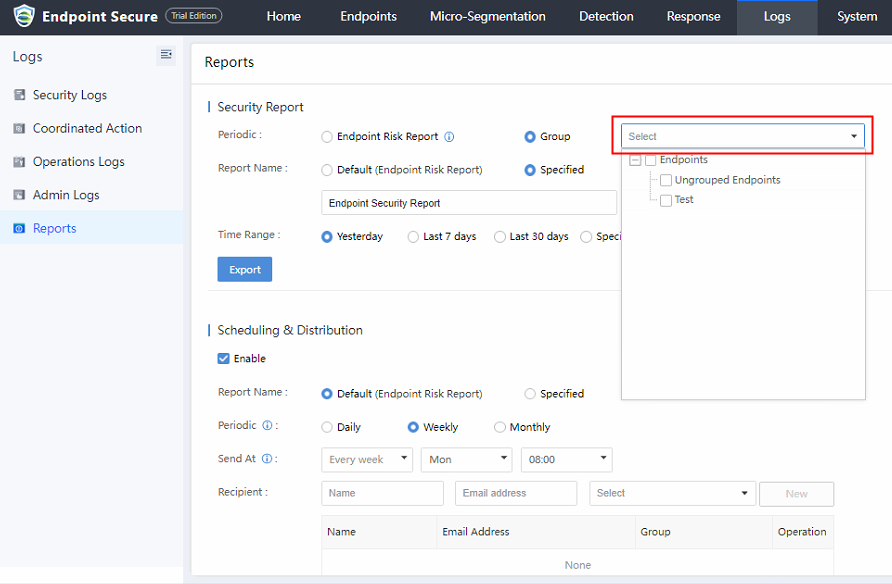Screen dimensions: 892x584
Task: Open Security Logs from the sidebar icon
Action: point(19,95)
